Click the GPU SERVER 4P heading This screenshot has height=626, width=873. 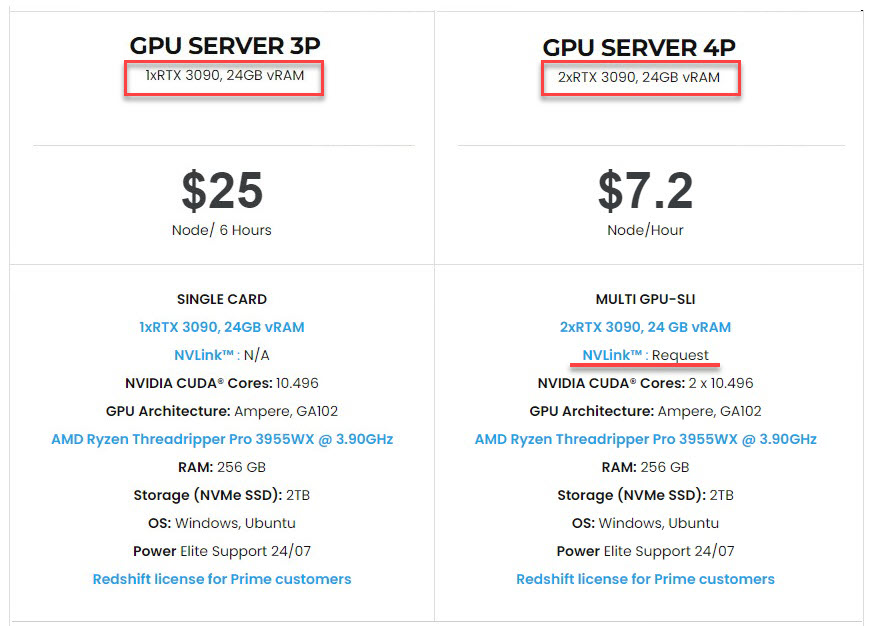(640, 48)
